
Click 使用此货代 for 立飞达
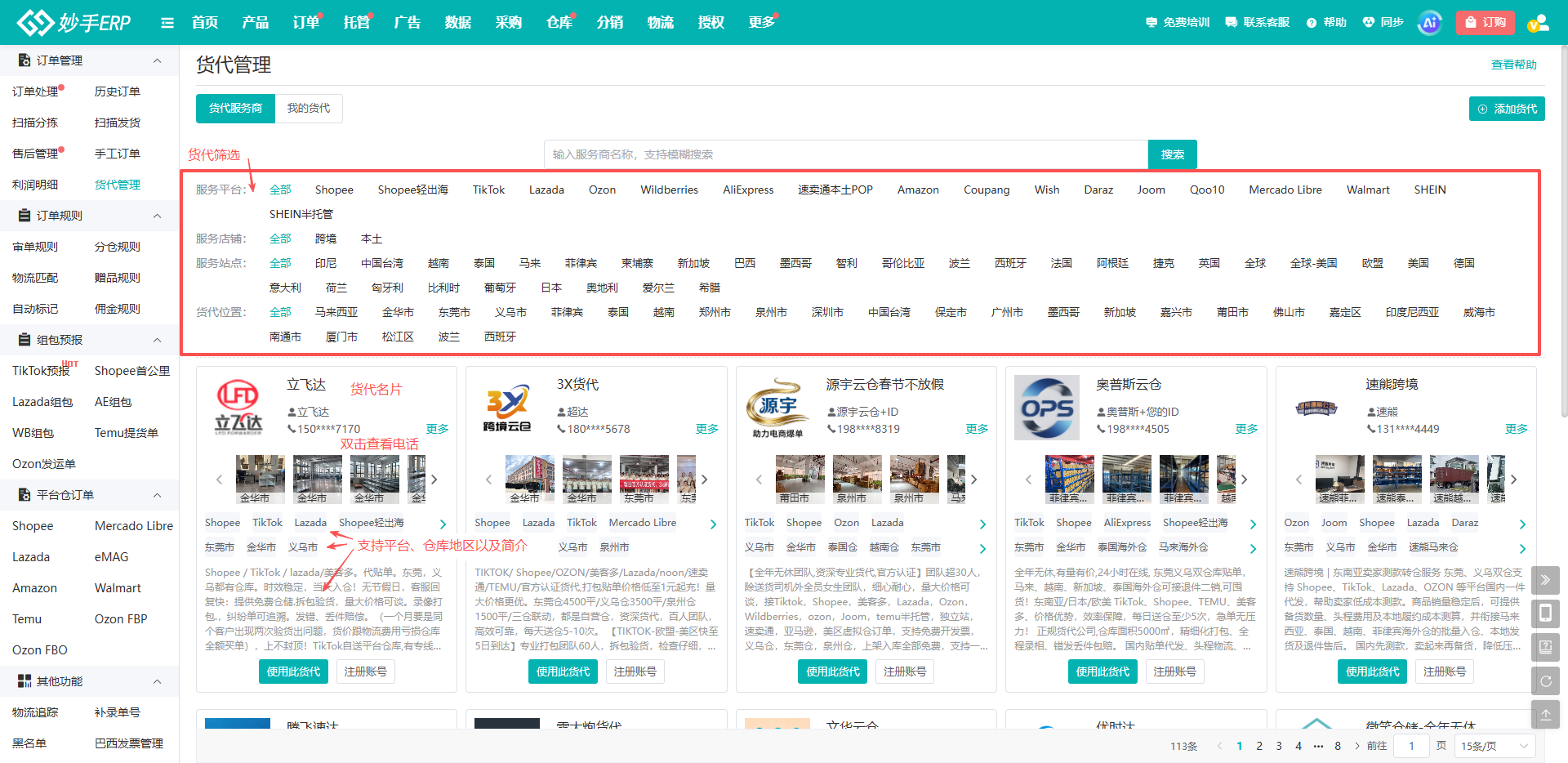[293, 672]
